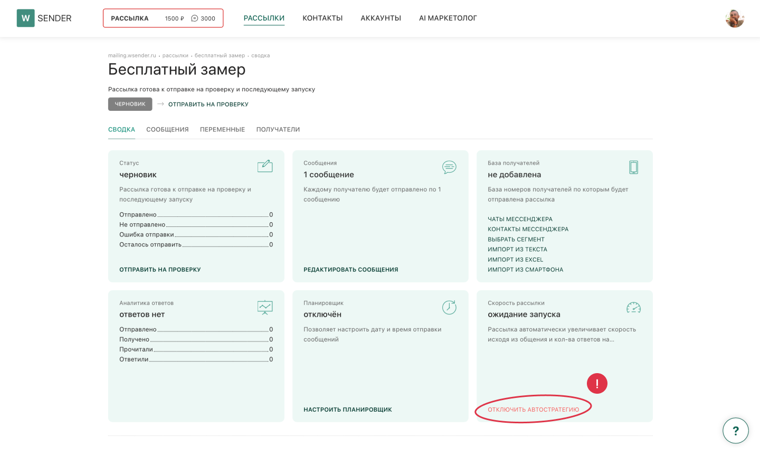Click the Ответили row in analytics
The image size is (760, 456).
(196, 360)
